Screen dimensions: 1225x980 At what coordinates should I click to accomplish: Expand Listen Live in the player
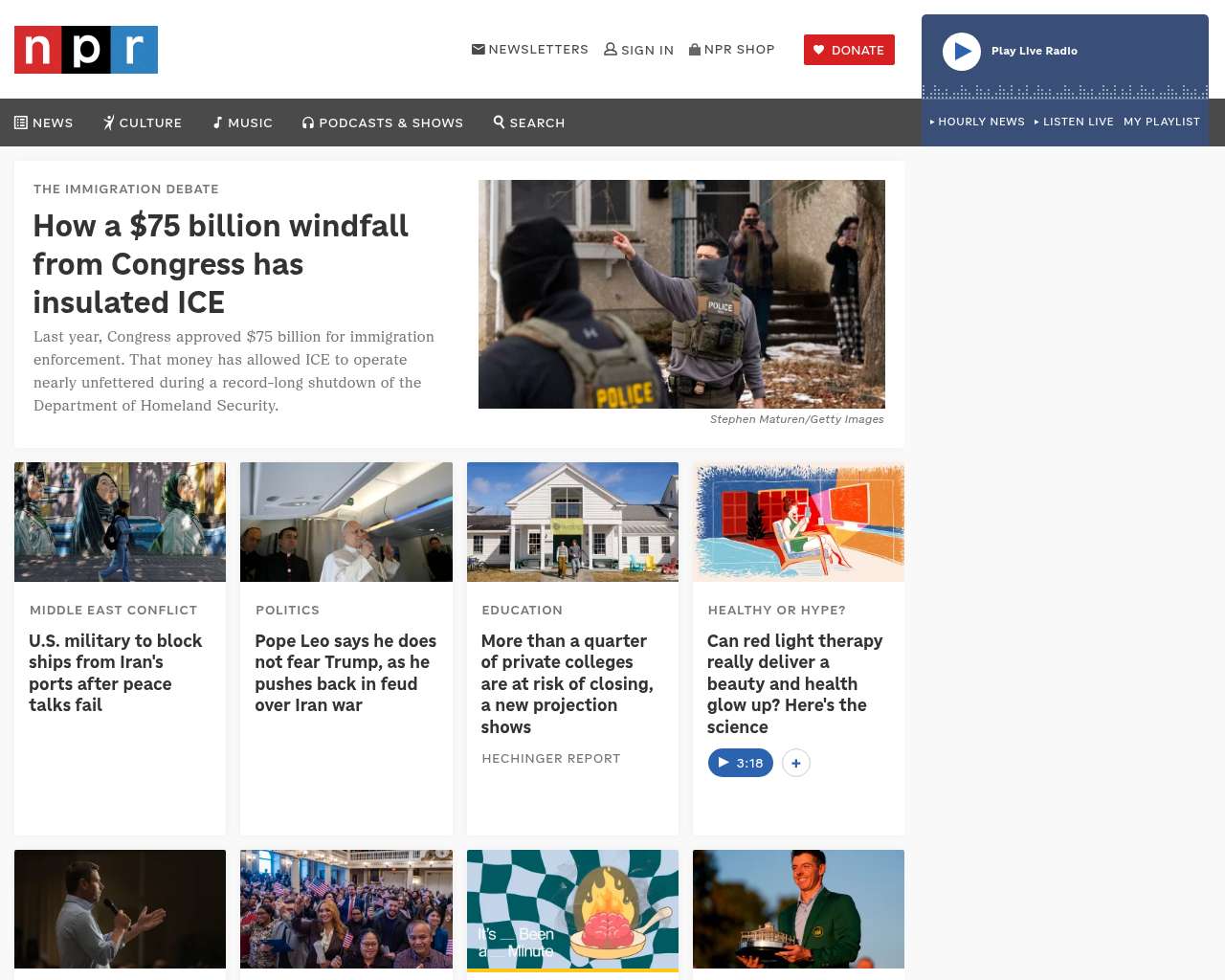(1074, 122)
